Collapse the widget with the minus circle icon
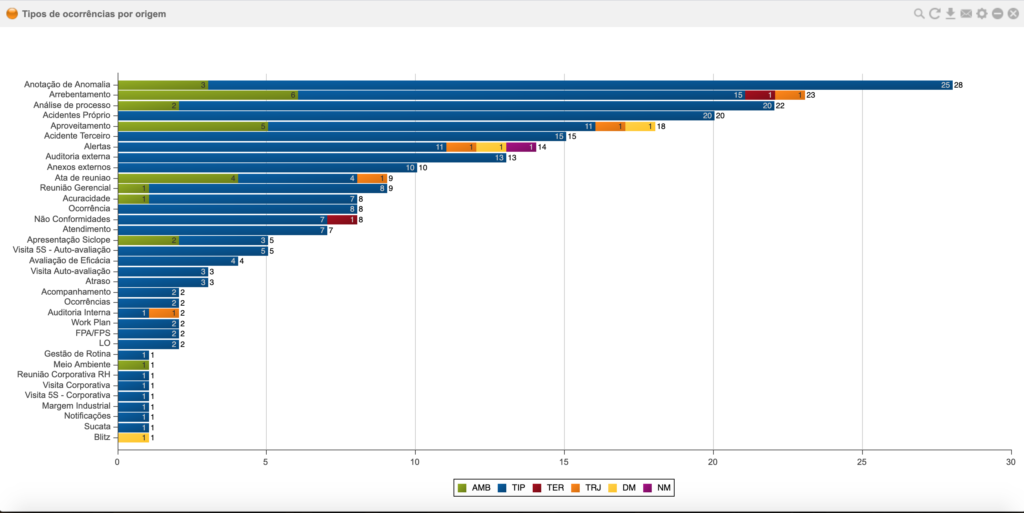The height and width of the screenshot is (513, 1024). pyautogui.click(x=997, y=14)
